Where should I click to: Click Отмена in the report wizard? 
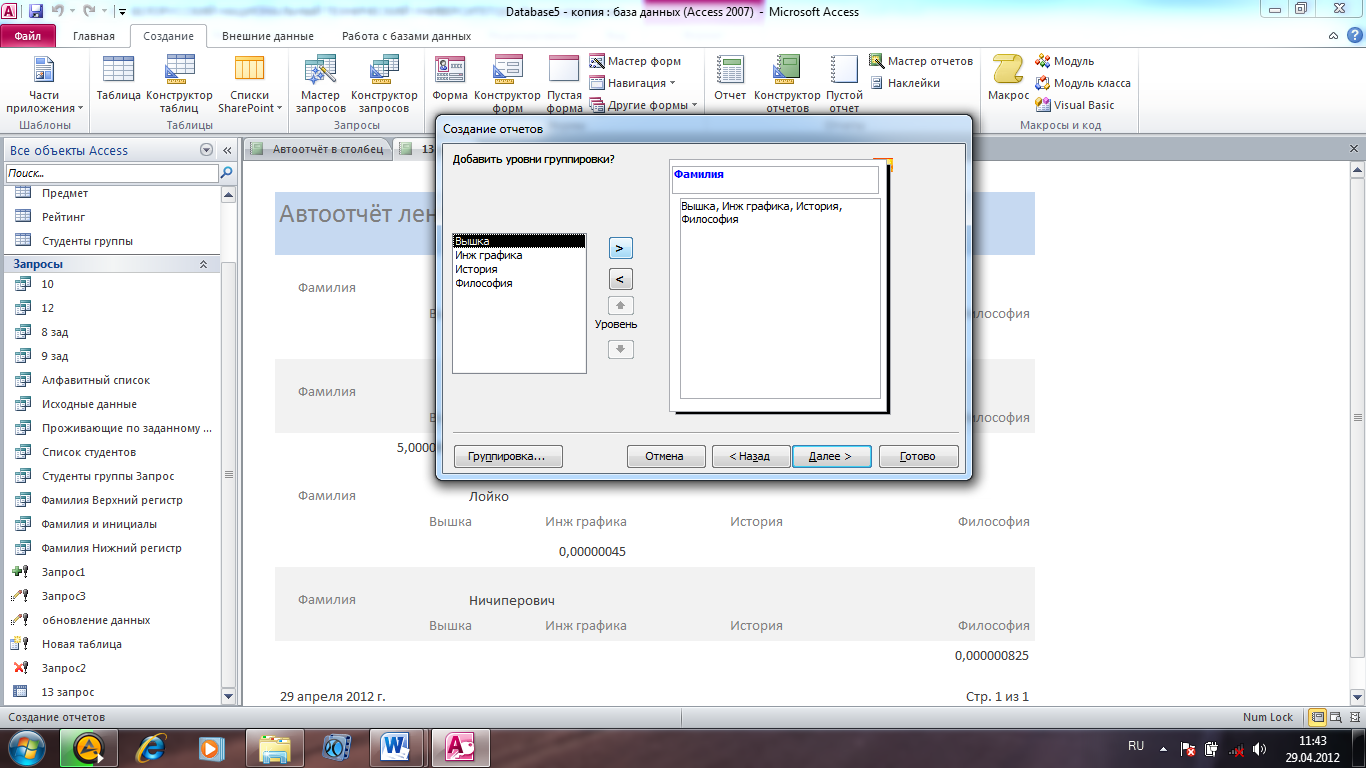(x=666, y=456)
